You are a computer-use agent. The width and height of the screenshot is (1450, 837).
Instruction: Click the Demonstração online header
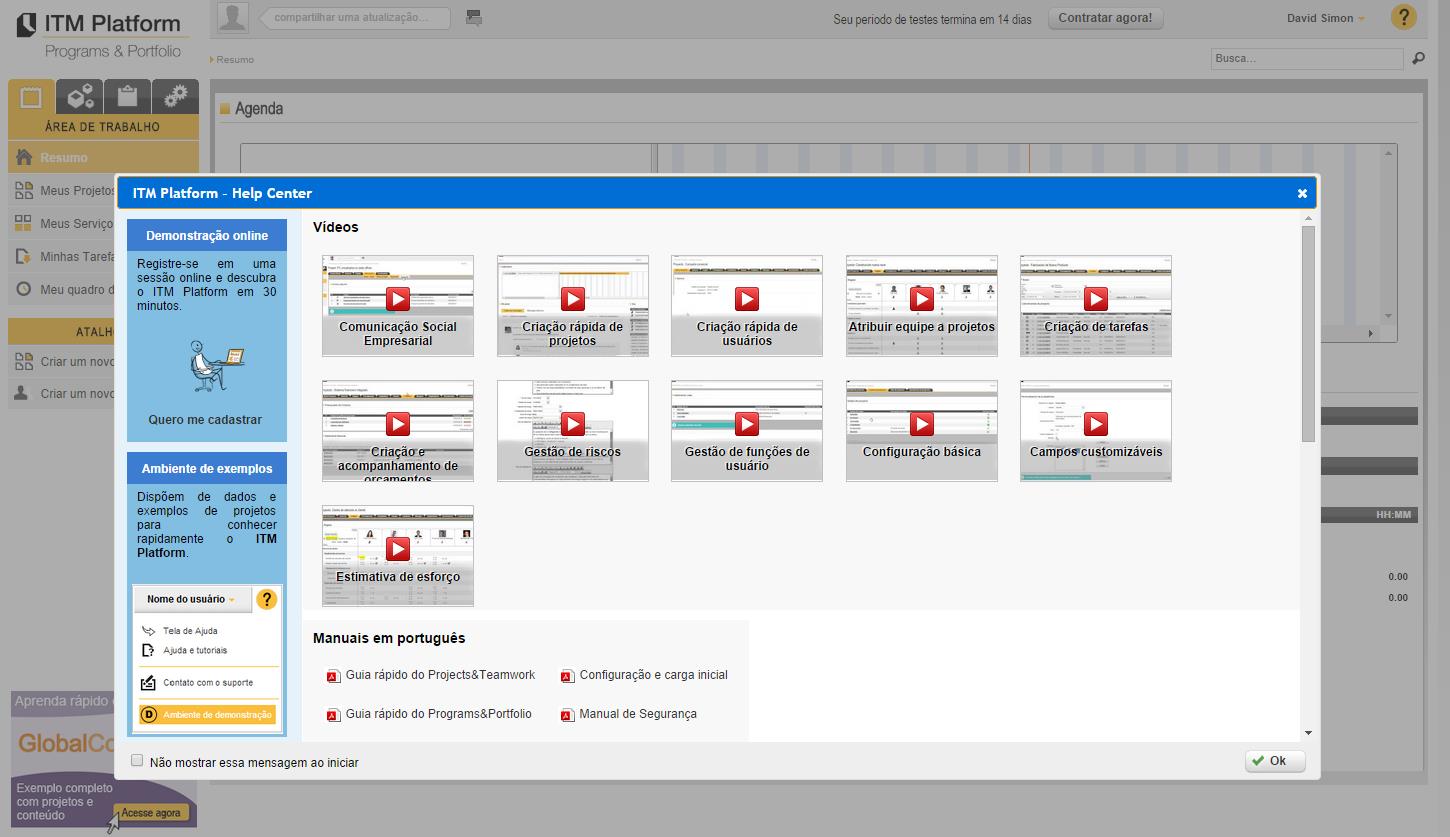click(207, 236)
